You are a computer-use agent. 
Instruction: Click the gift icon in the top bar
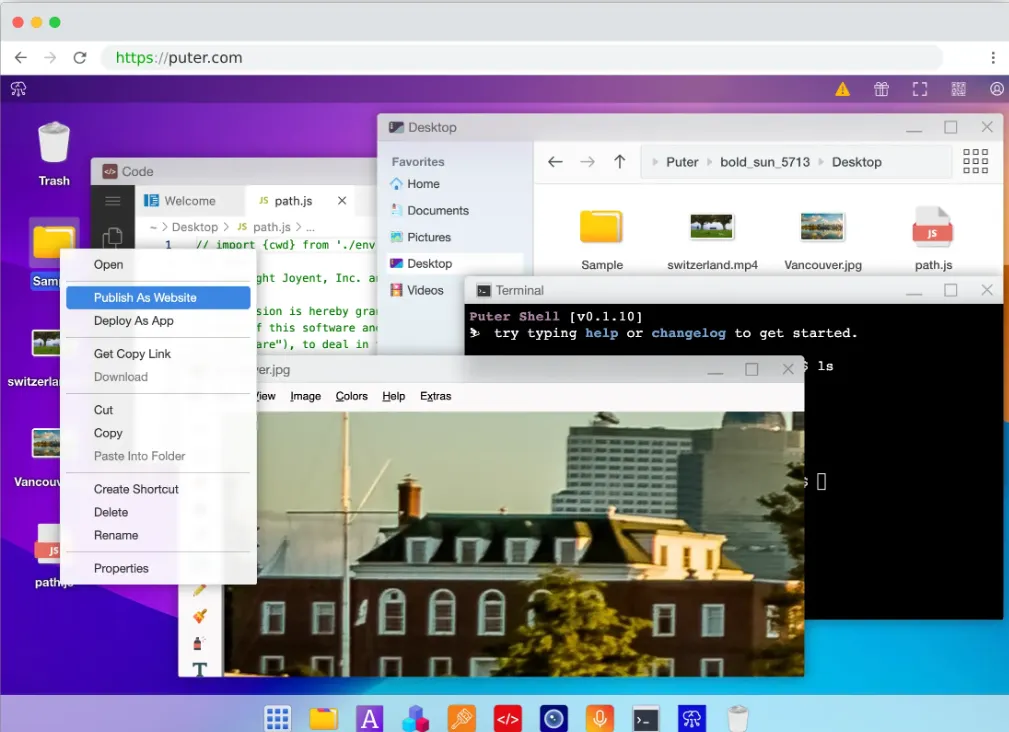point(881,89)
